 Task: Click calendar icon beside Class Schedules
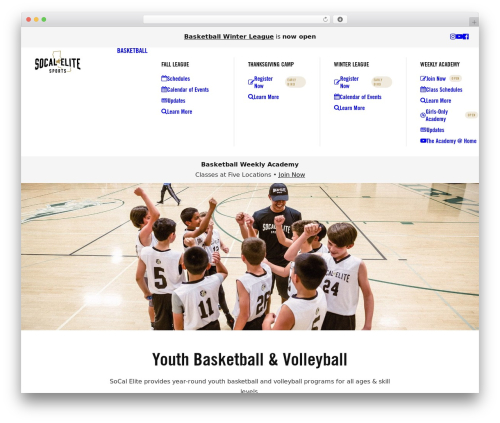tap(423, 89)
